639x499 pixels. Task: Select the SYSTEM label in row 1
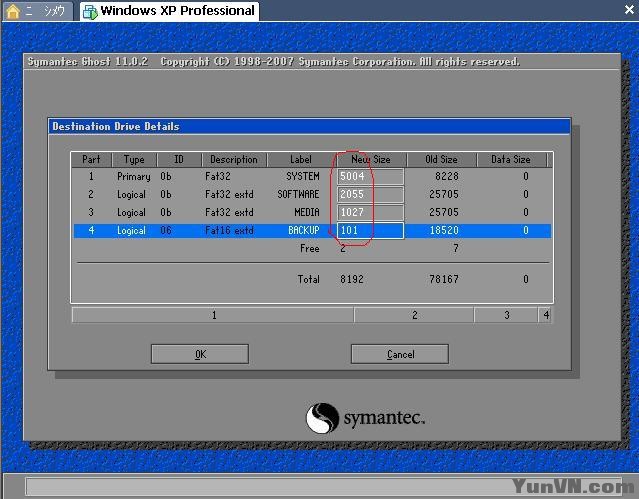[x=303, y=177]
